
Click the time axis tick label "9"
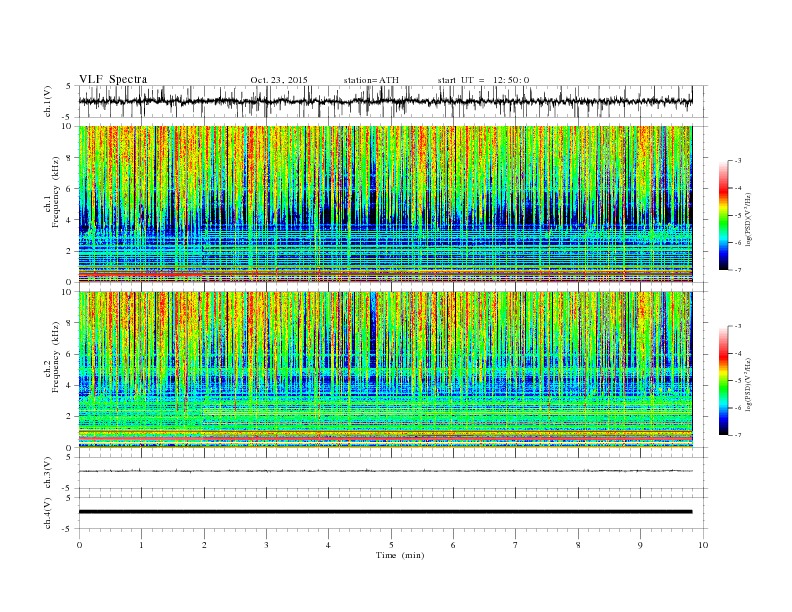[x=640, y=545]
